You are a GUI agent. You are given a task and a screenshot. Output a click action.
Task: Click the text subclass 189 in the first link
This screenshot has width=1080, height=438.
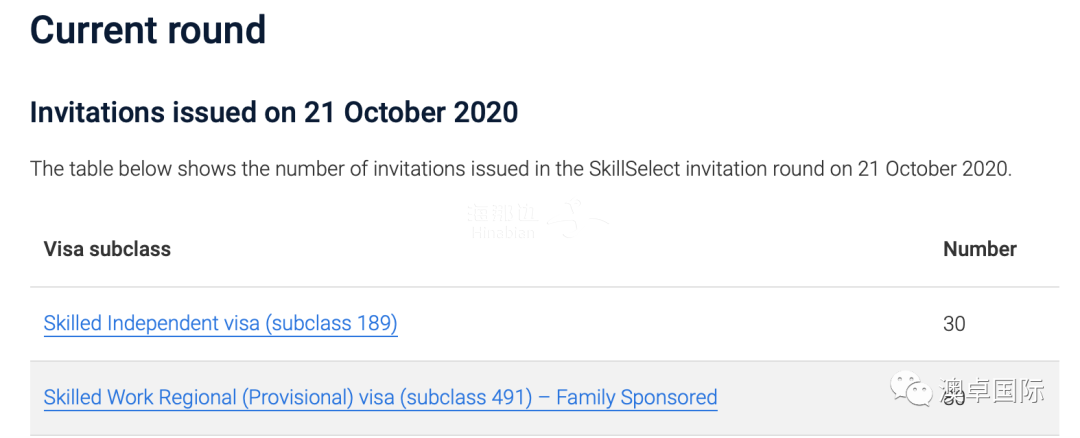point(330,323)
